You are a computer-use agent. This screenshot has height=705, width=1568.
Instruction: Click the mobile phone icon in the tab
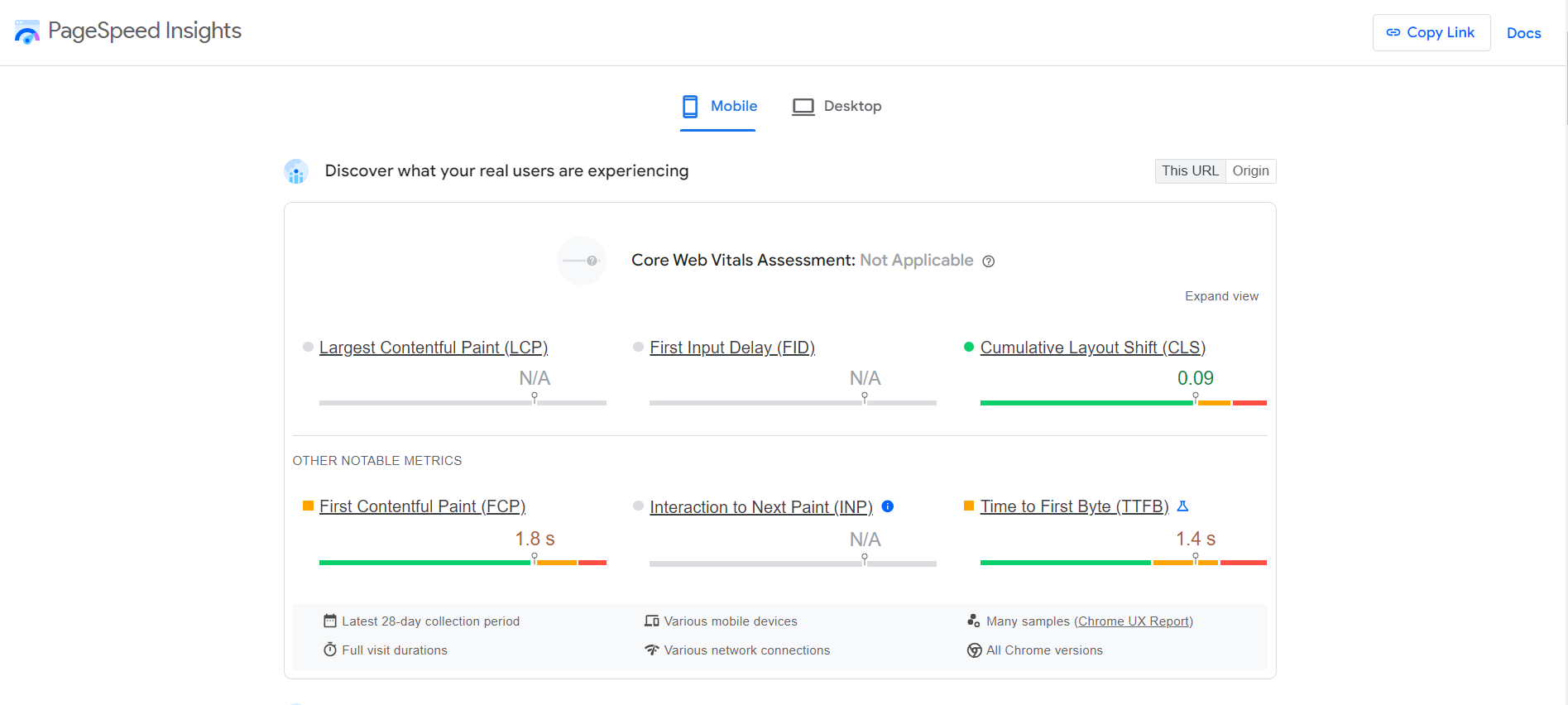click(690, 107)
